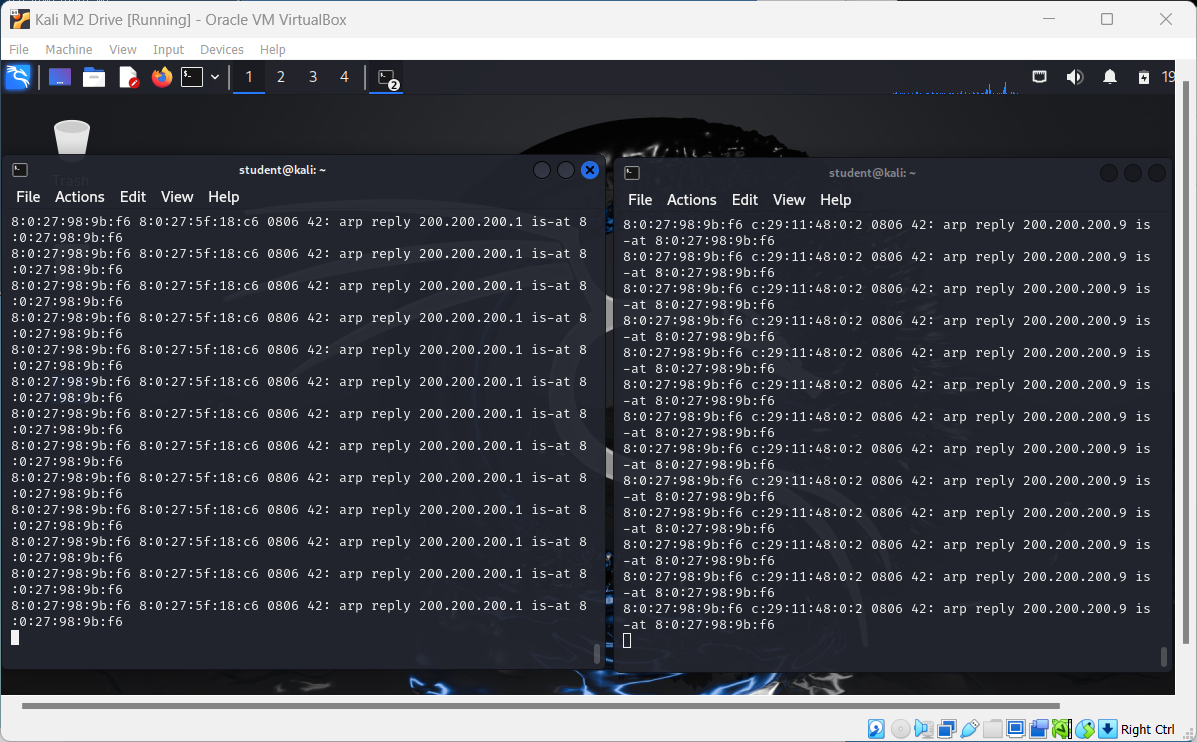The height and width of the screenshot is (742, 1197).
Task: Open a terminal emulator from the panel launcher
Action: 192,77
